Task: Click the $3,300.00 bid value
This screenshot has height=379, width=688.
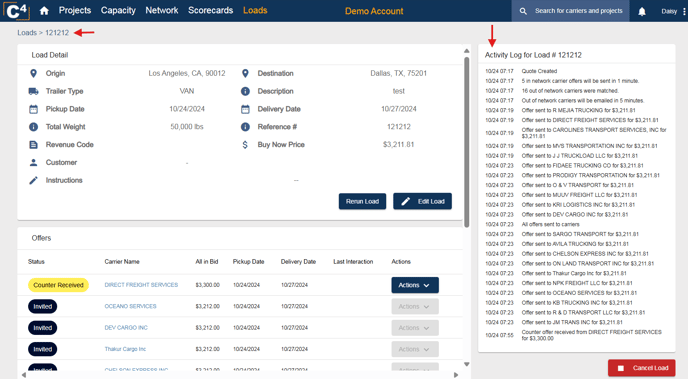Action: click(x=208, y=285)
